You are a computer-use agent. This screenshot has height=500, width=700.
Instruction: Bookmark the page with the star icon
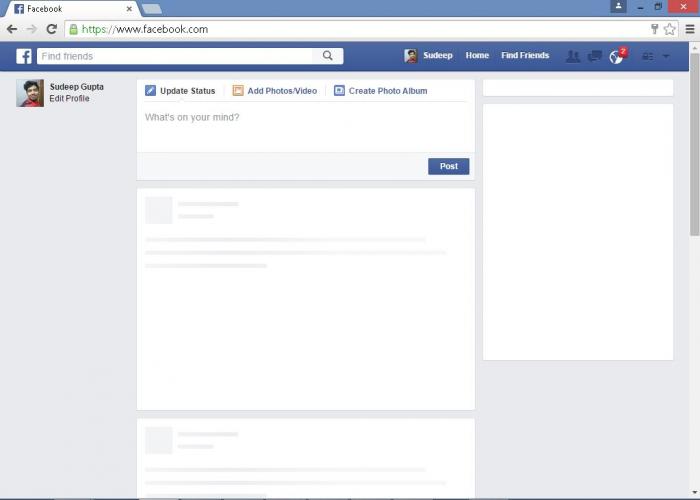670,29
